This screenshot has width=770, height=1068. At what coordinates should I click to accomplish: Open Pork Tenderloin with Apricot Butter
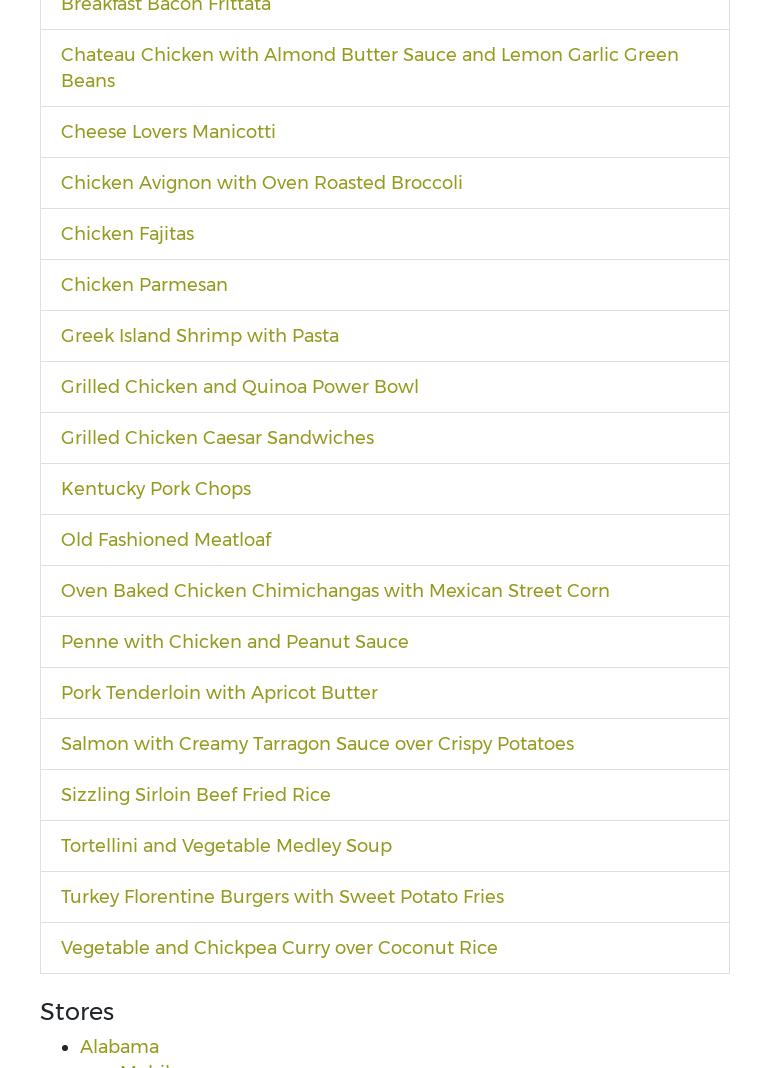pyautogui.click(x=219, y=692)
